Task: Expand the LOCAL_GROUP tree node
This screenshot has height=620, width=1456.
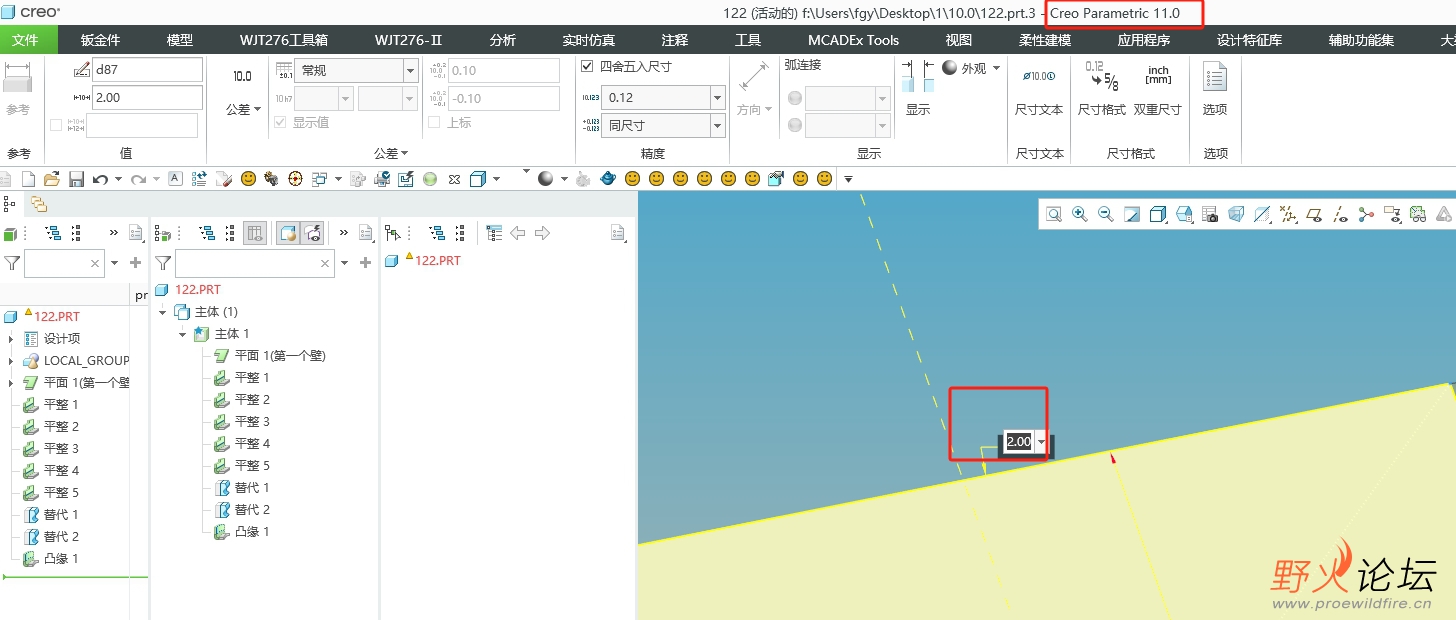Action: pyautogui.click(x=11, y=361)
